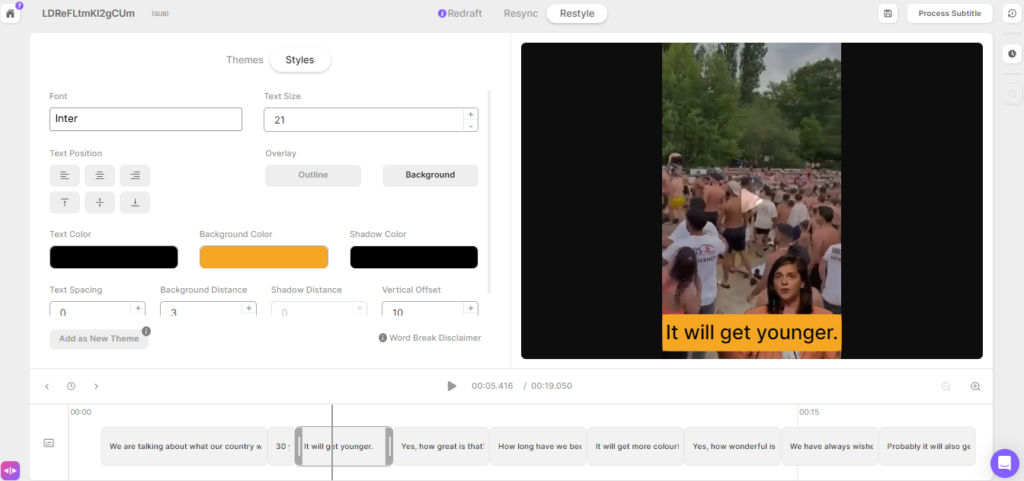The height and width of the screenshot is (481, 1024).
Task: Click left trim handle of selected segment
Action: click(299, 446)
